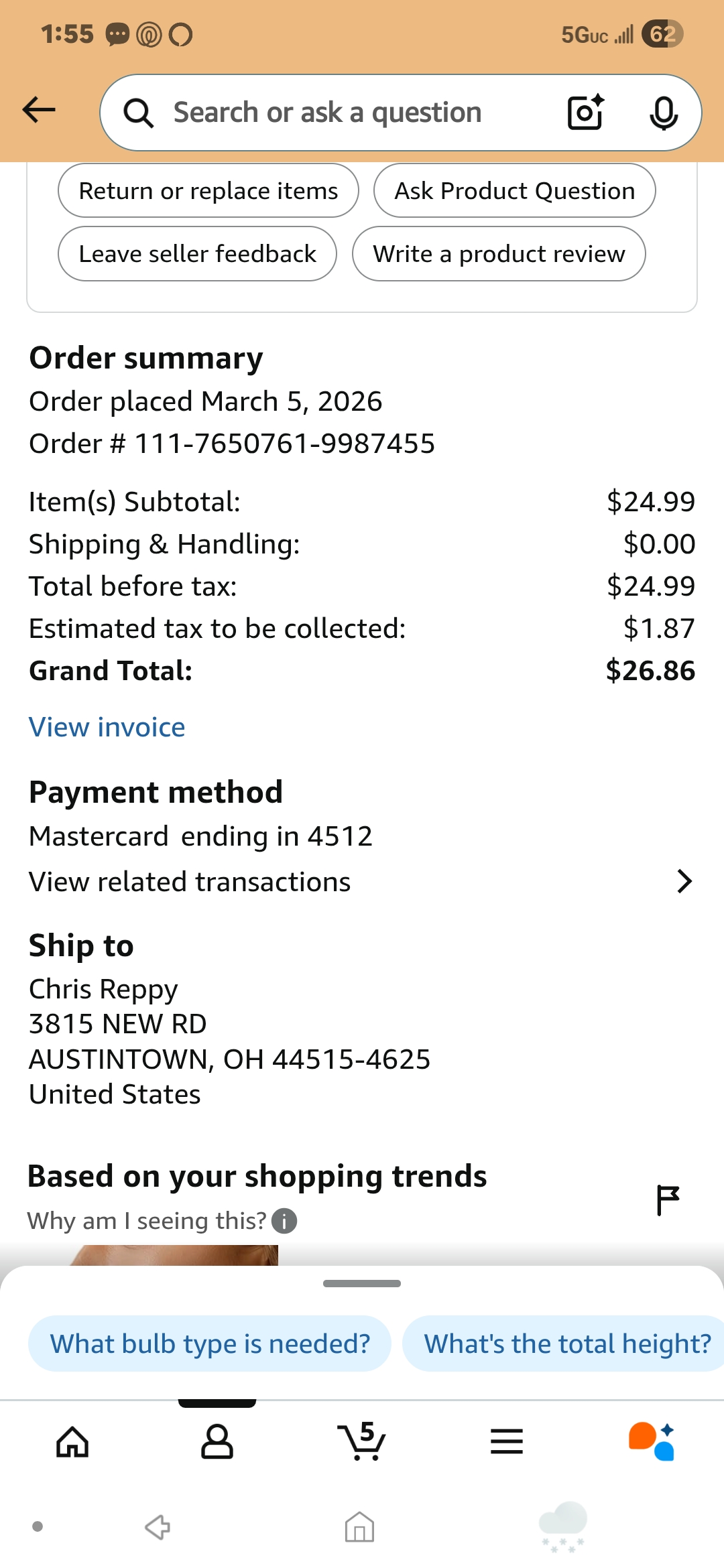
Task: Go to the Amazon Home tab
Action: [x=72, y=1442]
